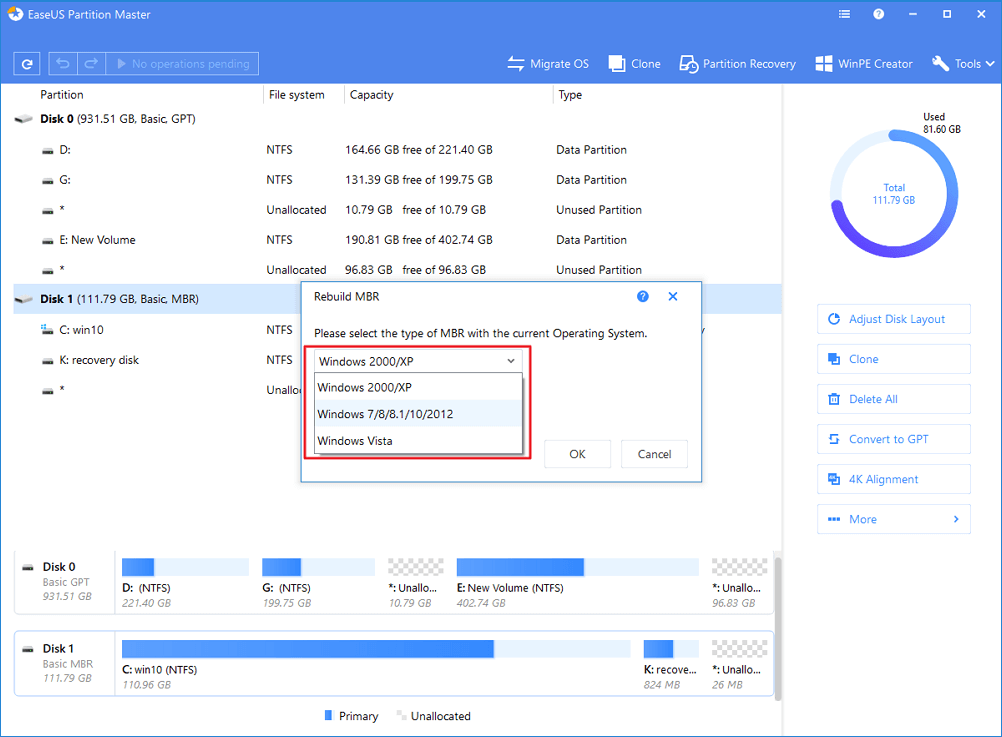The image size is (1002, 737).
Task: Click Cancel in Rebuild MBR dialog
Action: click(x=654, y=454)
